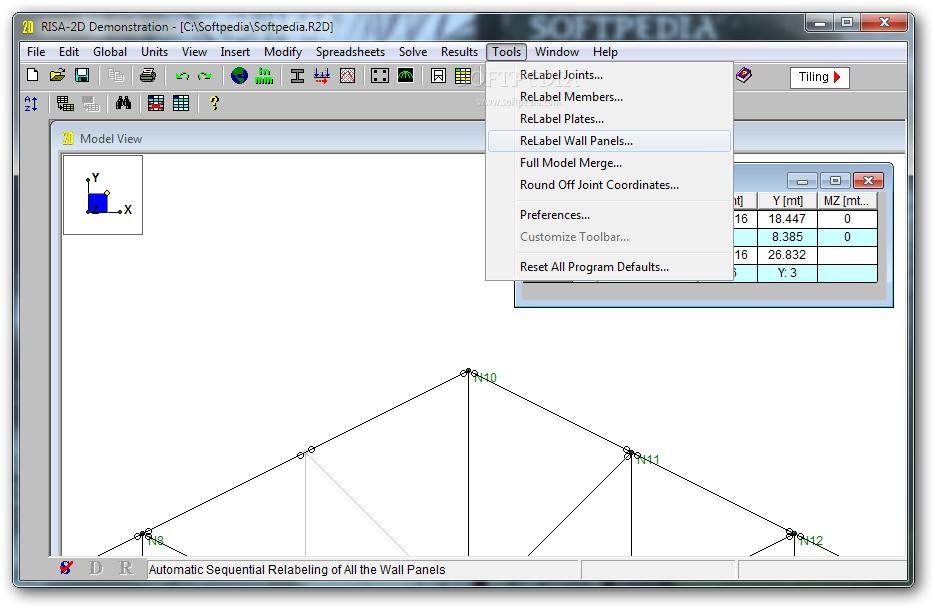Select cell with value 18.447
This screenshot has width=935, height=608.
click(787, 219)
